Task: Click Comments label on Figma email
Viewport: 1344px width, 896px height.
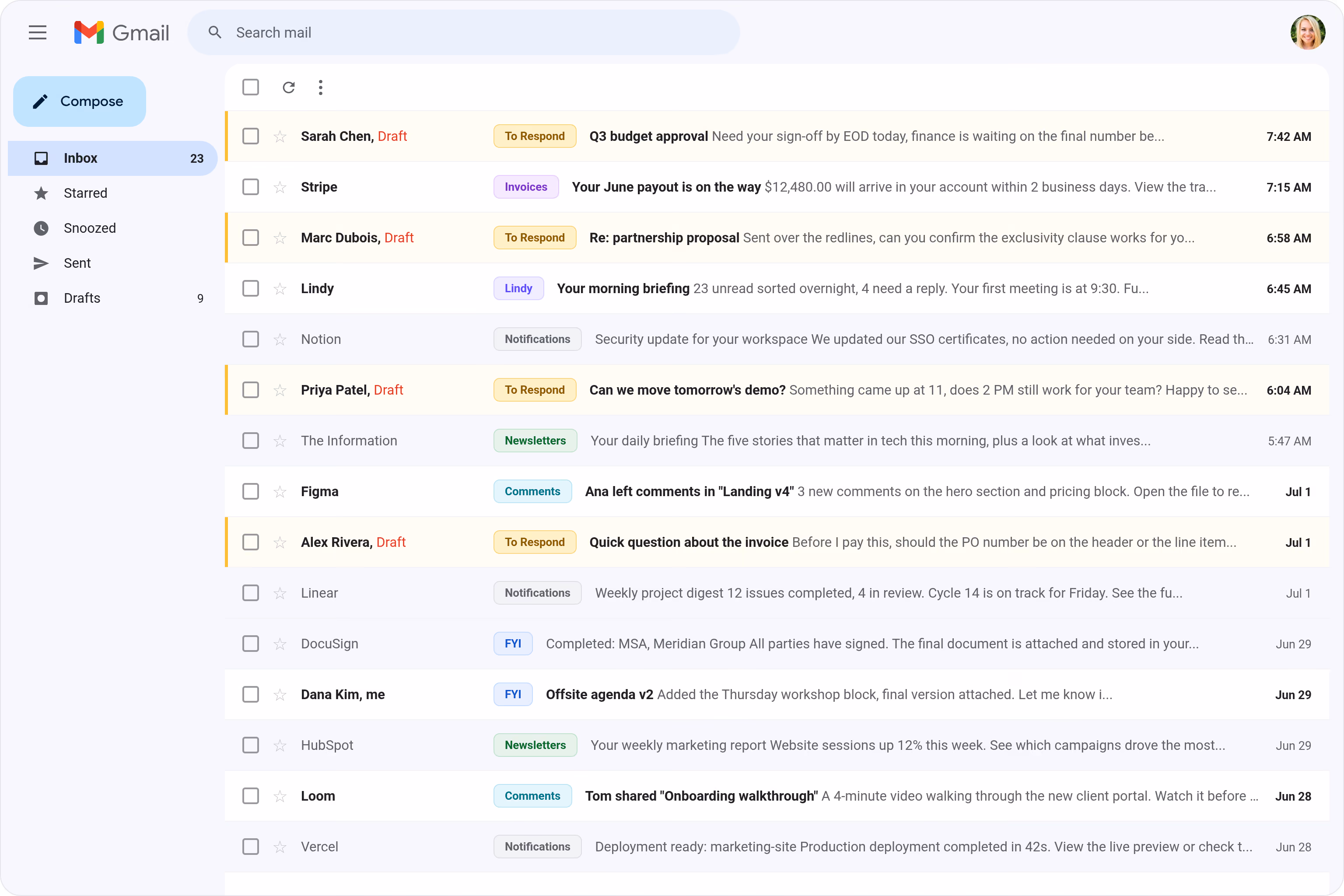Action: tap(532, 491)
